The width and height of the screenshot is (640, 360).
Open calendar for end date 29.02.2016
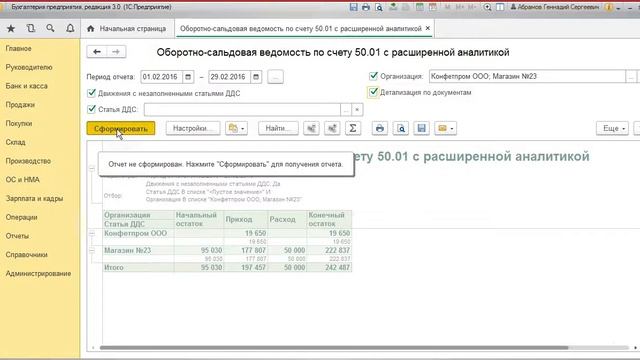(256, 77)
